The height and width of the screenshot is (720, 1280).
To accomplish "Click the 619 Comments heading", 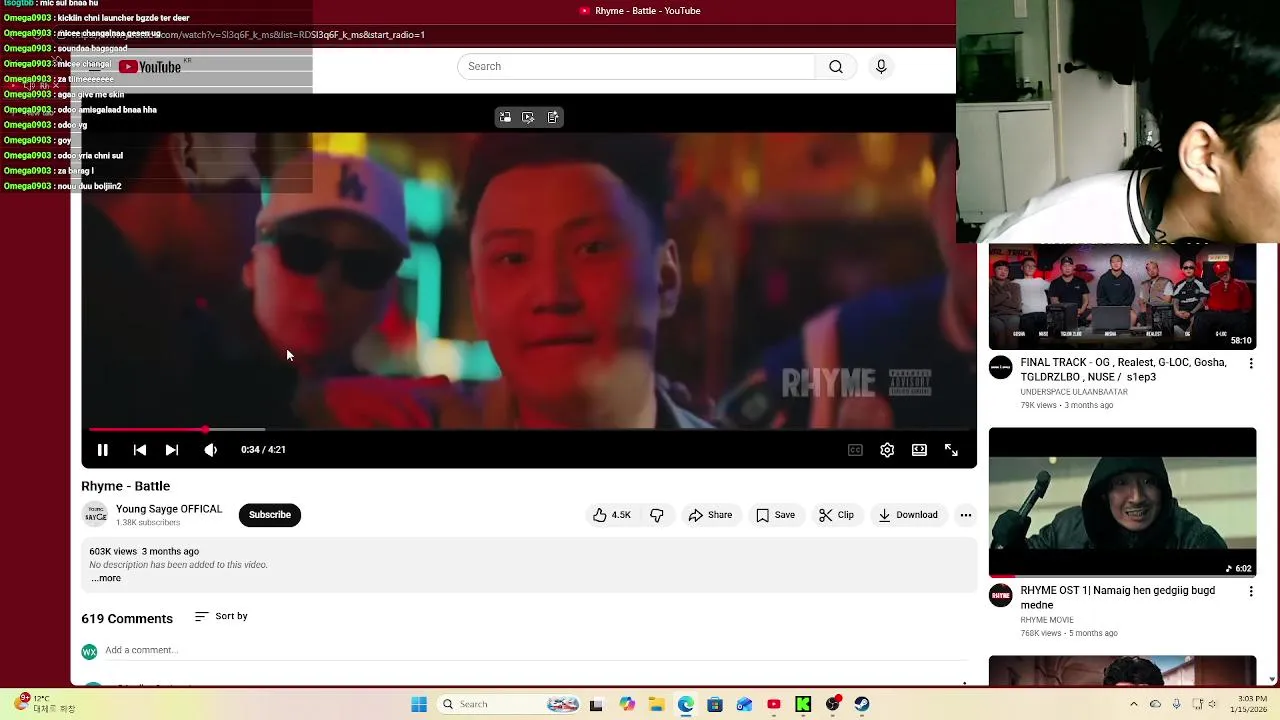I will [127, 618].
